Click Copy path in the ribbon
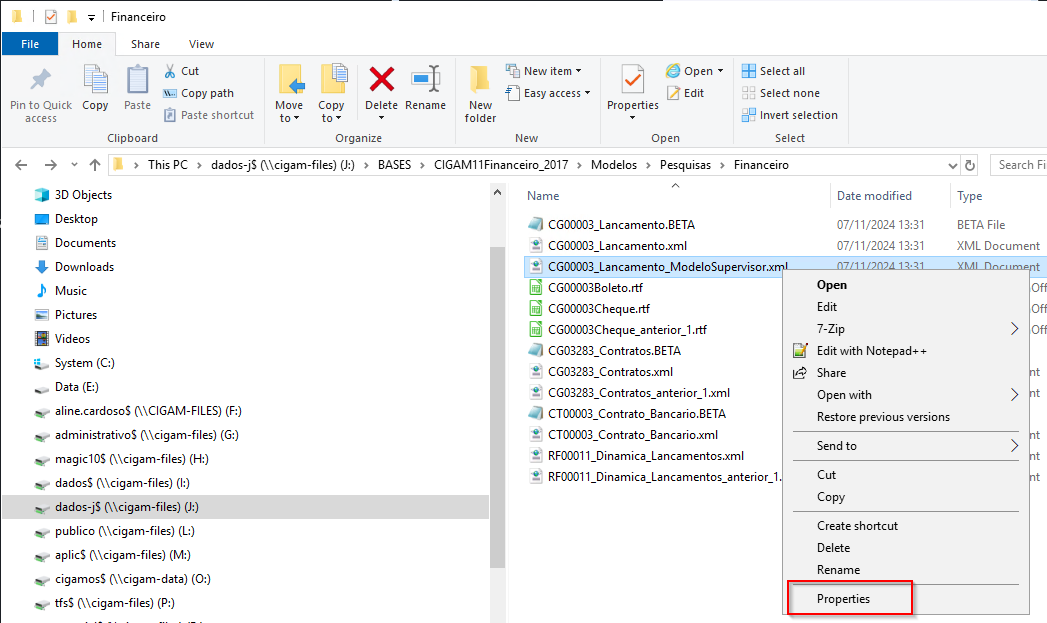The height and width of the screenshot is (623, 1047). click(x=199, y=93)
